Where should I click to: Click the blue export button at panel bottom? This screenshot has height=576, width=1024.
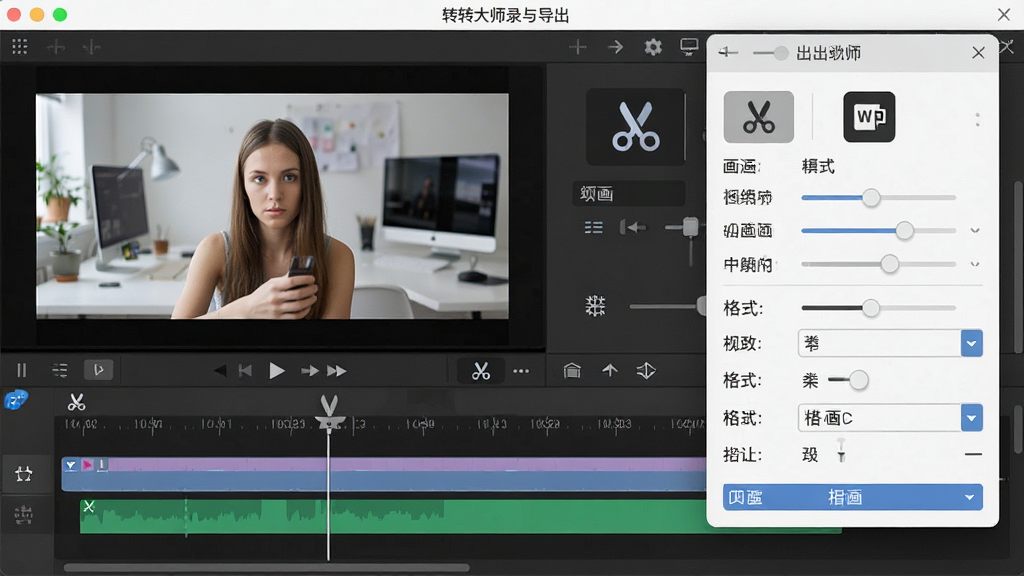pos(852,497)
